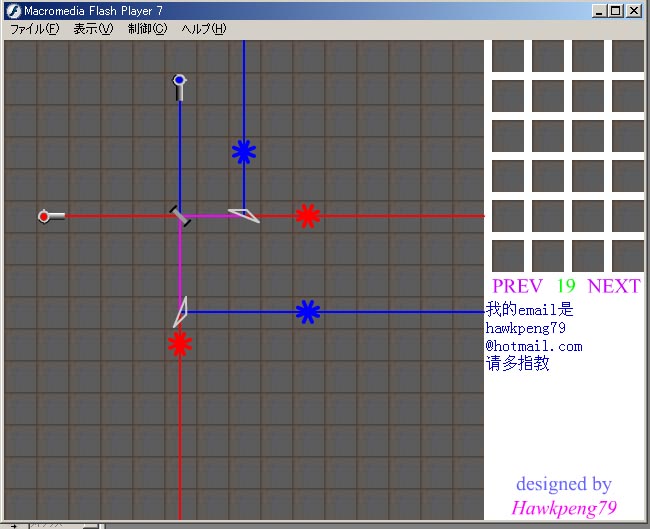
Task: Click the 我的email是 text line
Action: [529, 309]
